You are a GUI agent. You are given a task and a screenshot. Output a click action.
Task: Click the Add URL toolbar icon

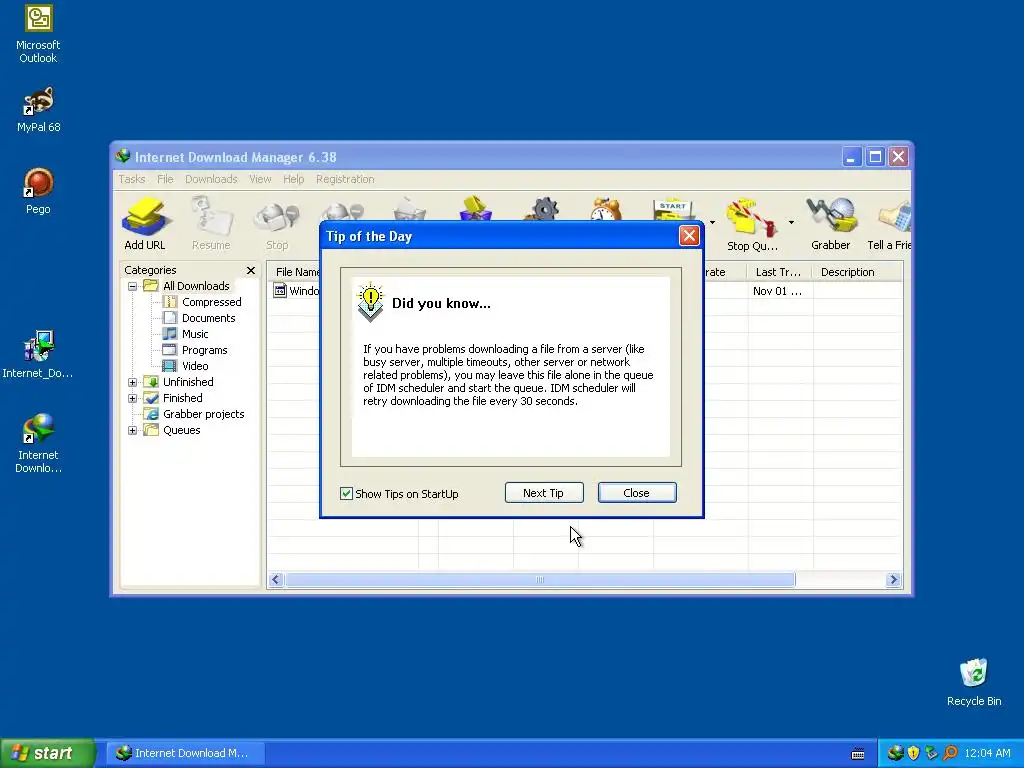[x=144, y=223]
